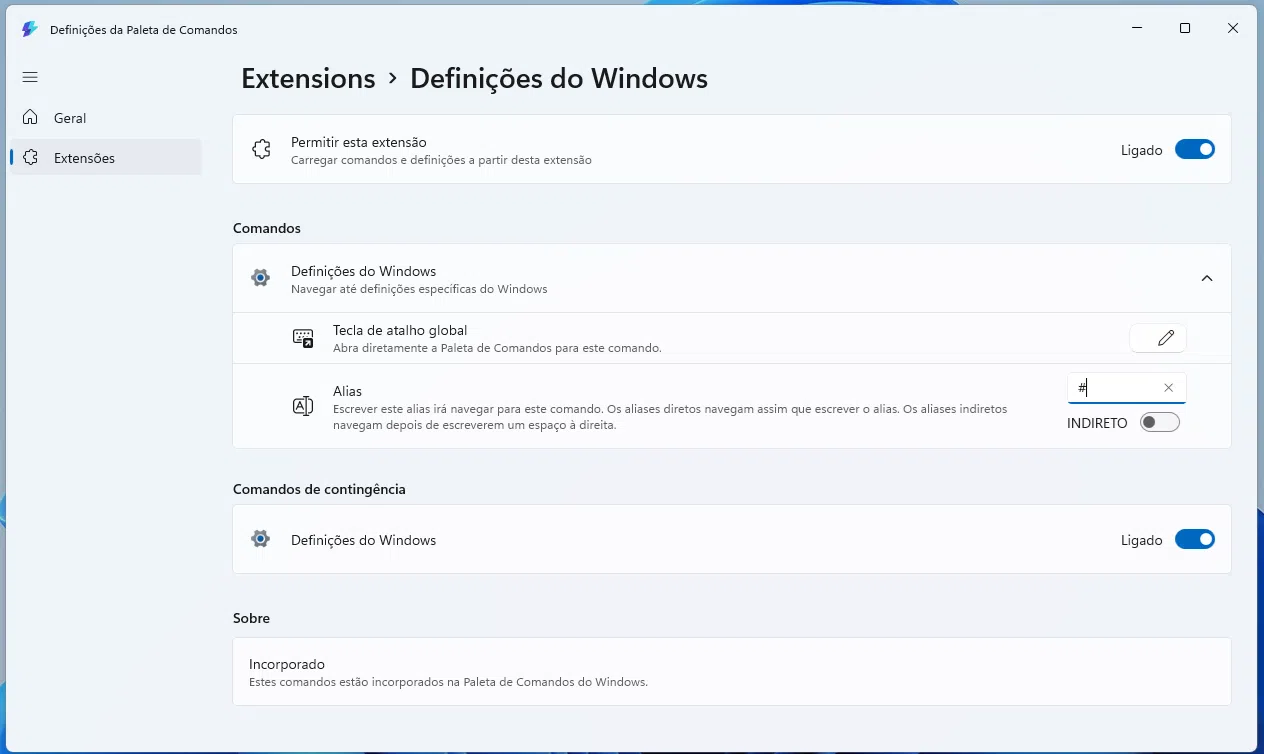
Task: Click the Definições do Windows breadcrumb title
Action: click(x=559, y=78)
